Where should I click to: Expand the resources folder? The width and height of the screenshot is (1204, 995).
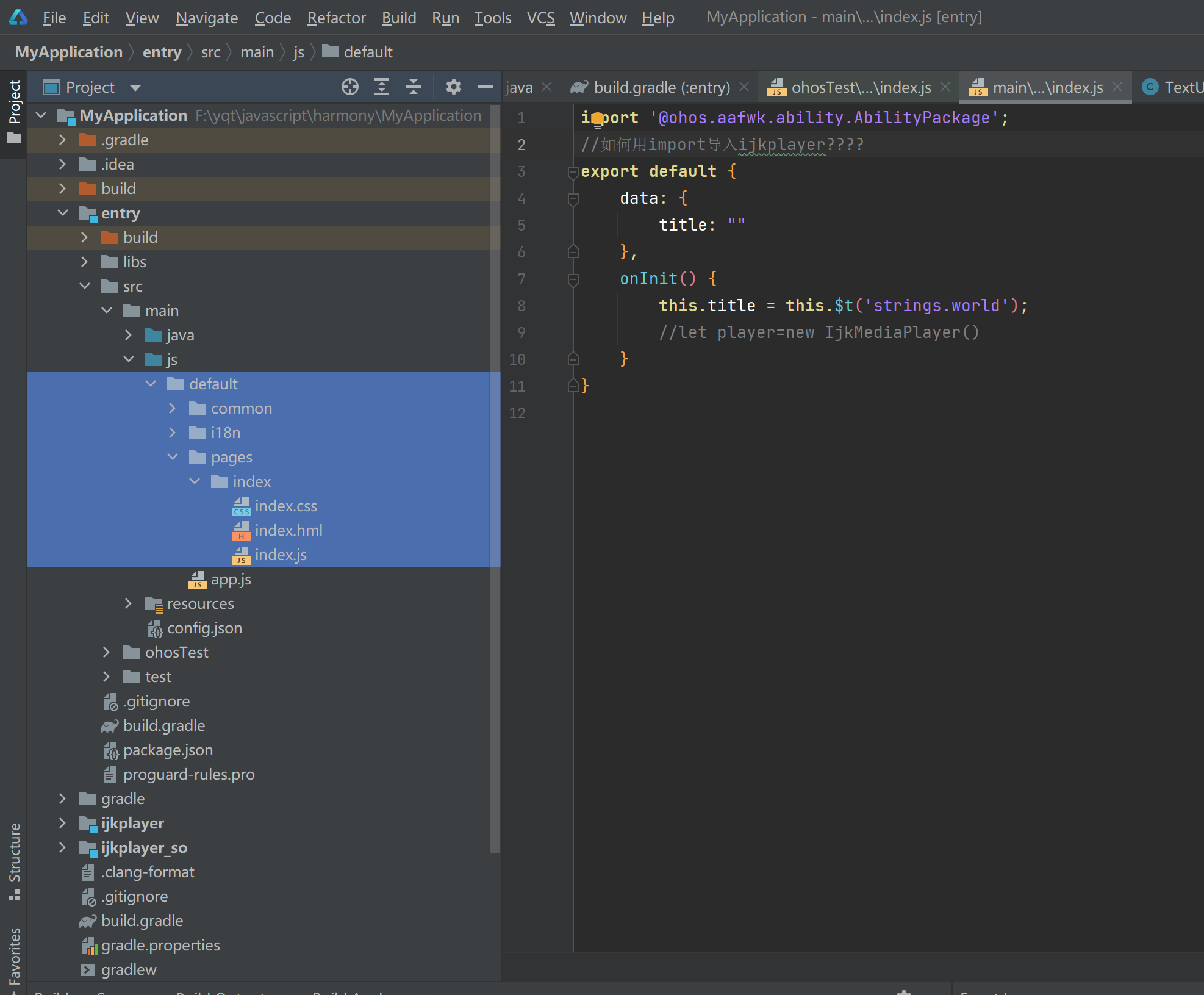[x=128, y=604]
